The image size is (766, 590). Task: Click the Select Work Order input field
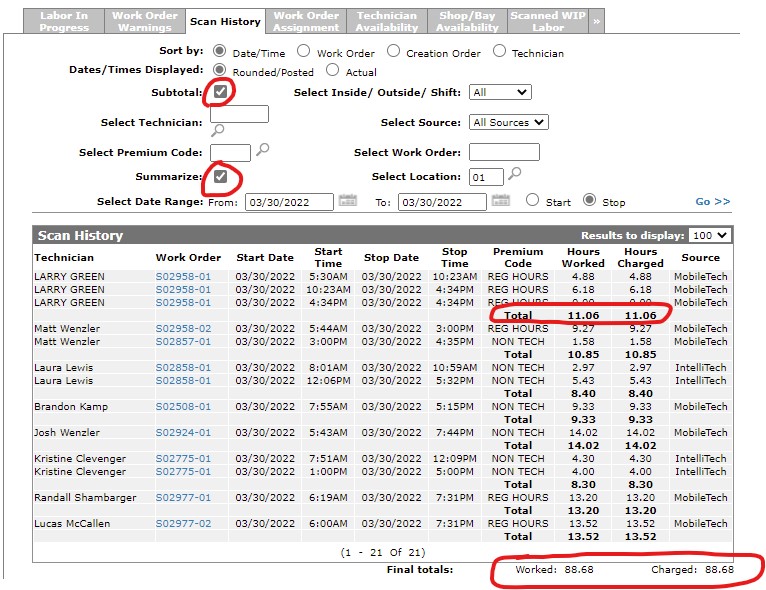click(x=504, y=152)
